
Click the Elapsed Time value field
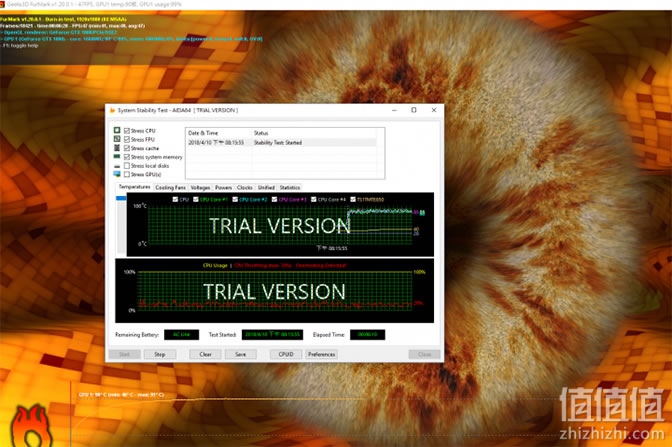pyautogui.click(x=367, y=334)
